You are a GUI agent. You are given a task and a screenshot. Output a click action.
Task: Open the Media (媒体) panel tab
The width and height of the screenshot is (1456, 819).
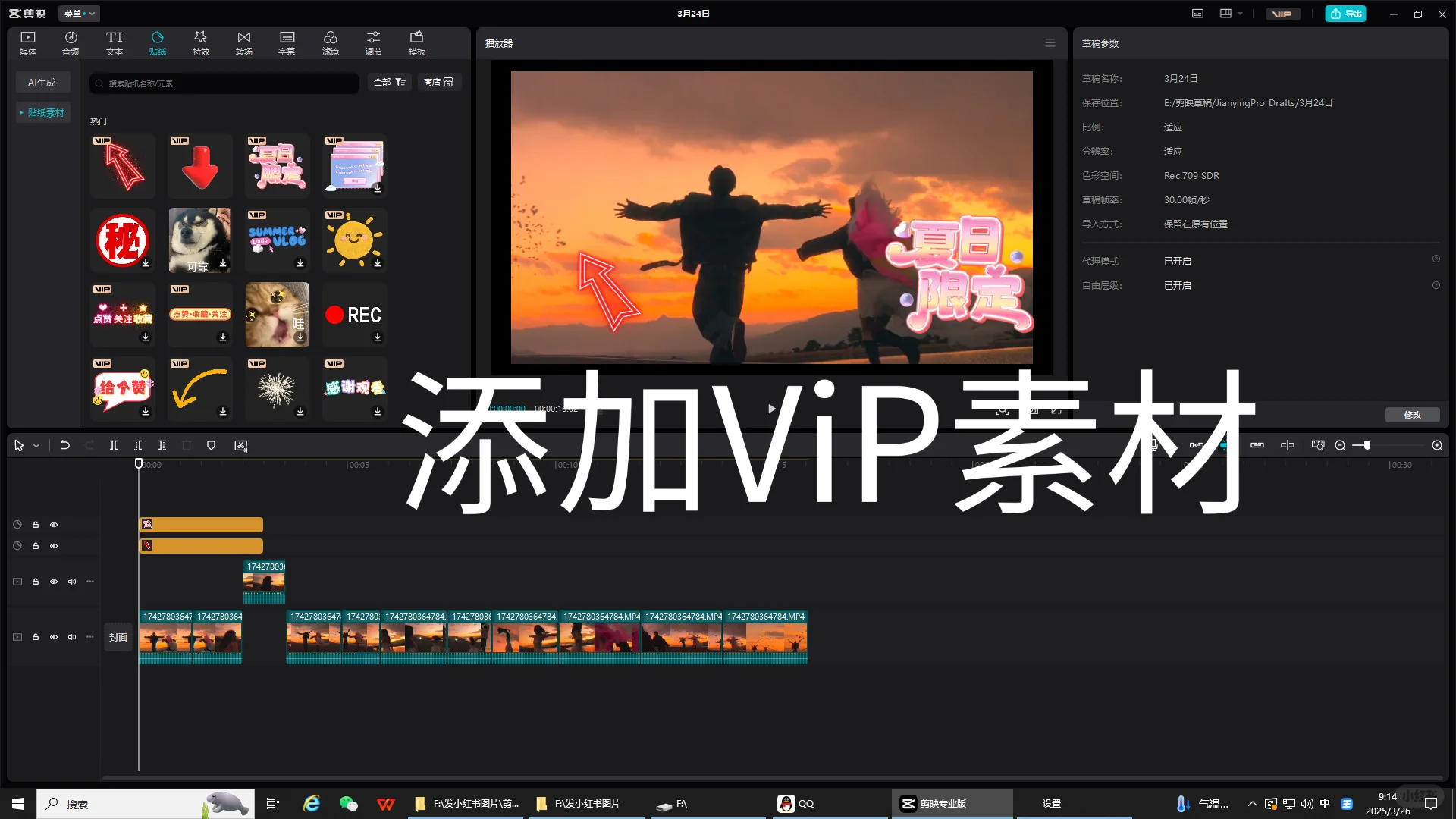coord(28,42)
